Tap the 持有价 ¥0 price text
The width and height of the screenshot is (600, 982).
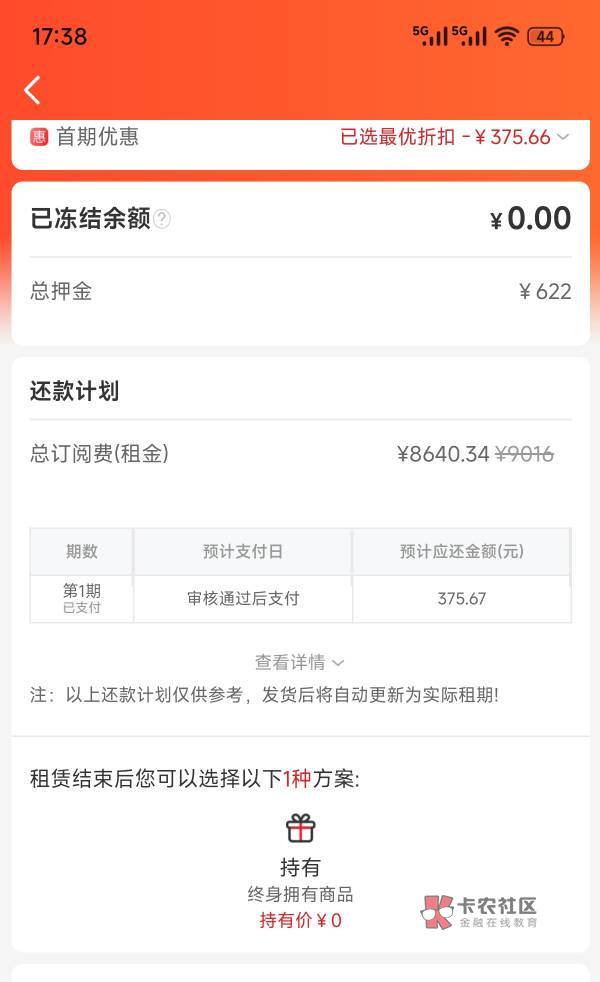tap(300, 920)
